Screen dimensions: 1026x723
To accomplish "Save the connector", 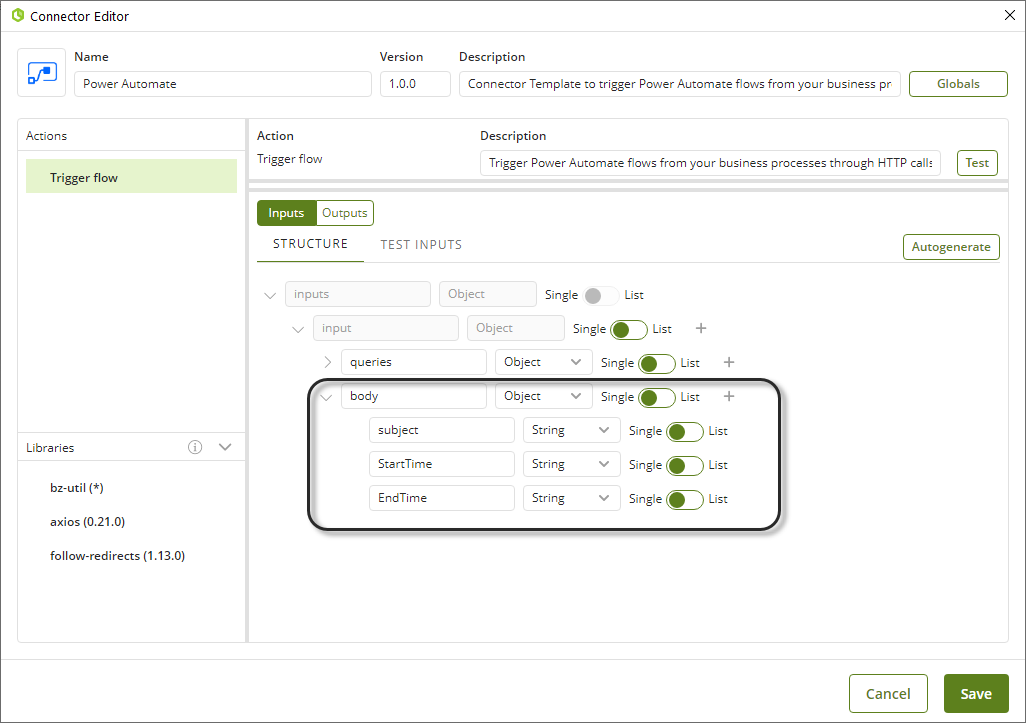I will tap(976, 694).
